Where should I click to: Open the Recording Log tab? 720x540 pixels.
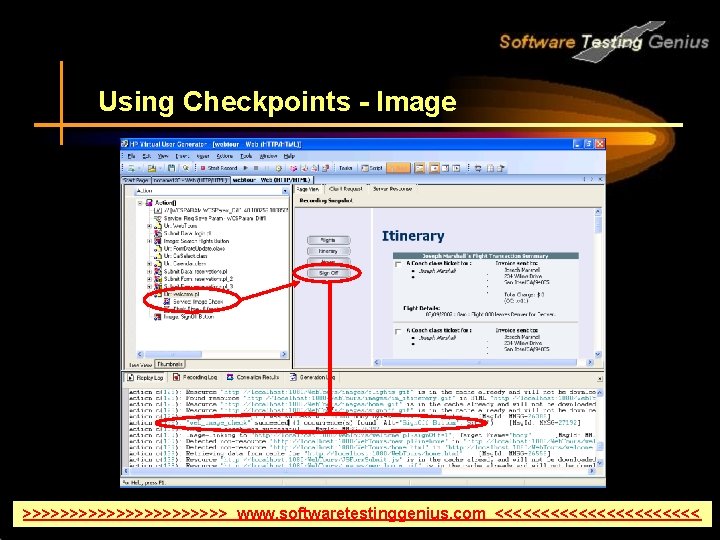coord(195,377)
